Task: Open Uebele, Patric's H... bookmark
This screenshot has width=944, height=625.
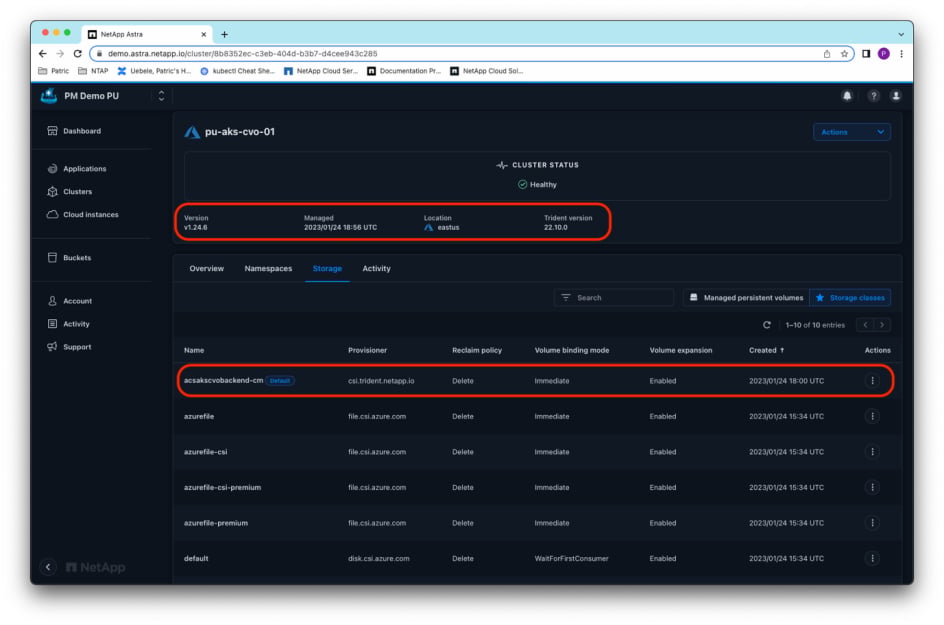Action: click(154, 71)
